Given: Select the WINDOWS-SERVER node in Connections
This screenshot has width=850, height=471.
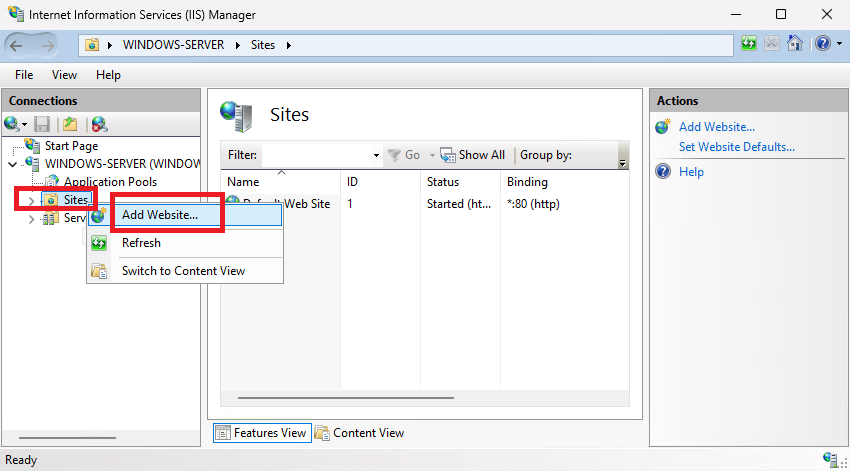Looking at the screenshot, I should (x=122, y=164).
